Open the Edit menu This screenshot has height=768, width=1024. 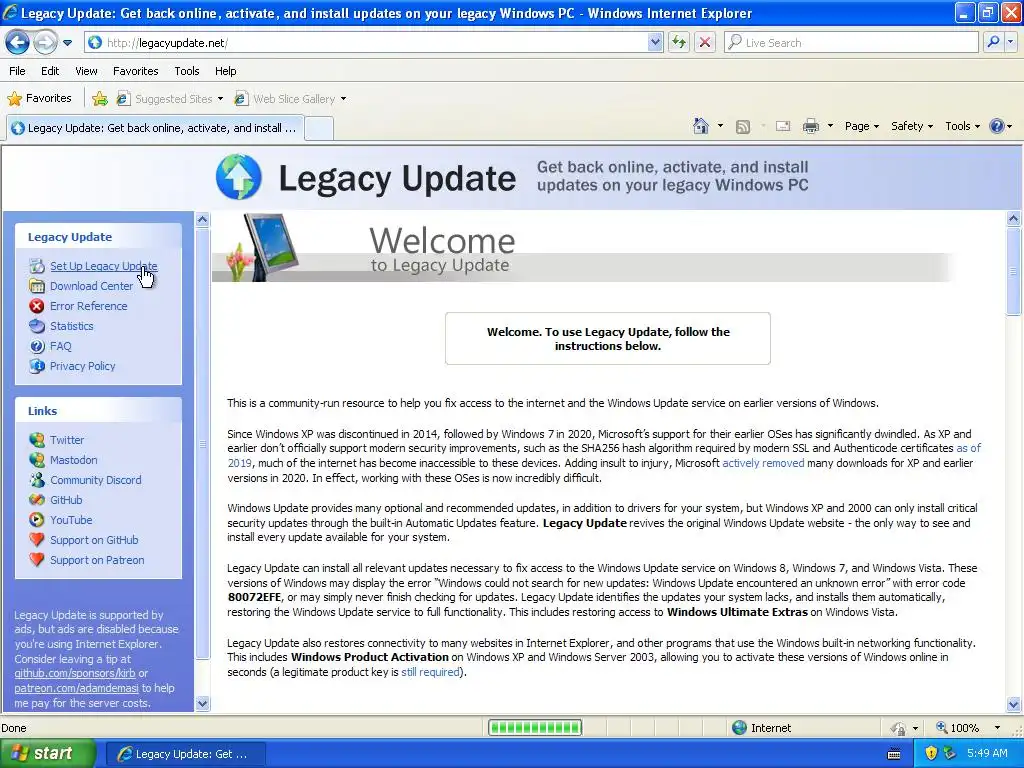(x=50, y=71)
